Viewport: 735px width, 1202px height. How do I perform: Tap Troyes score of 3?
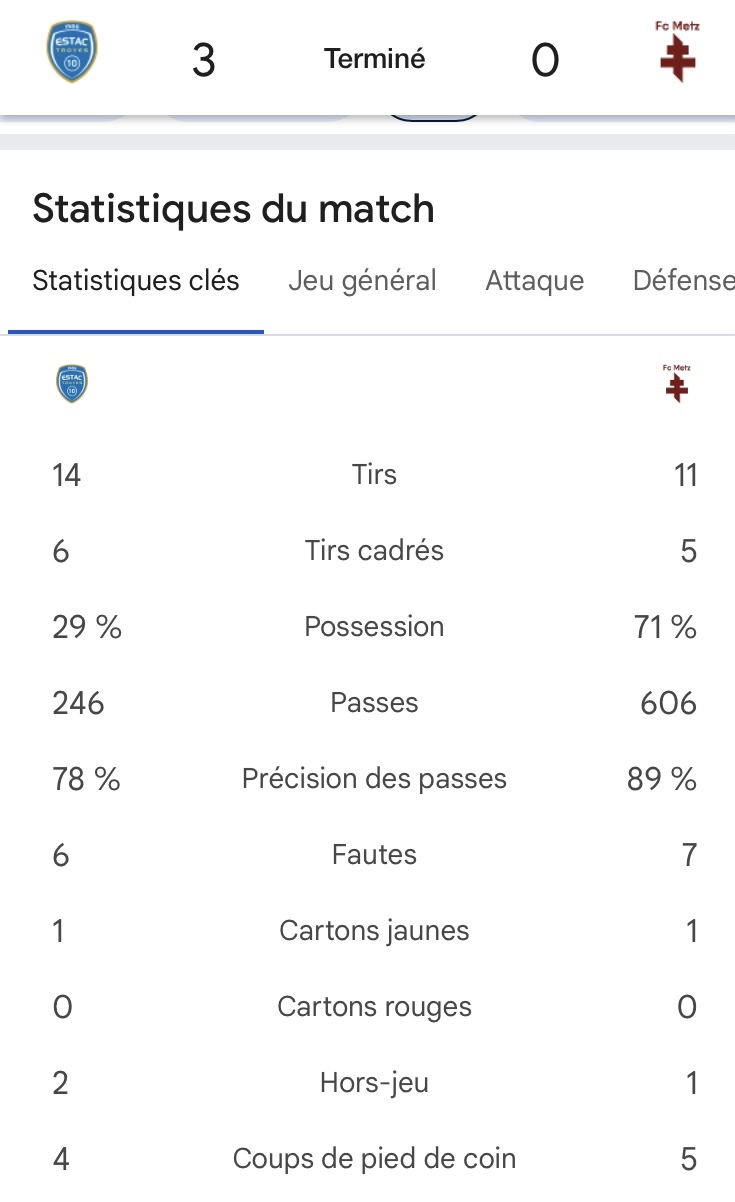(203, 61)
